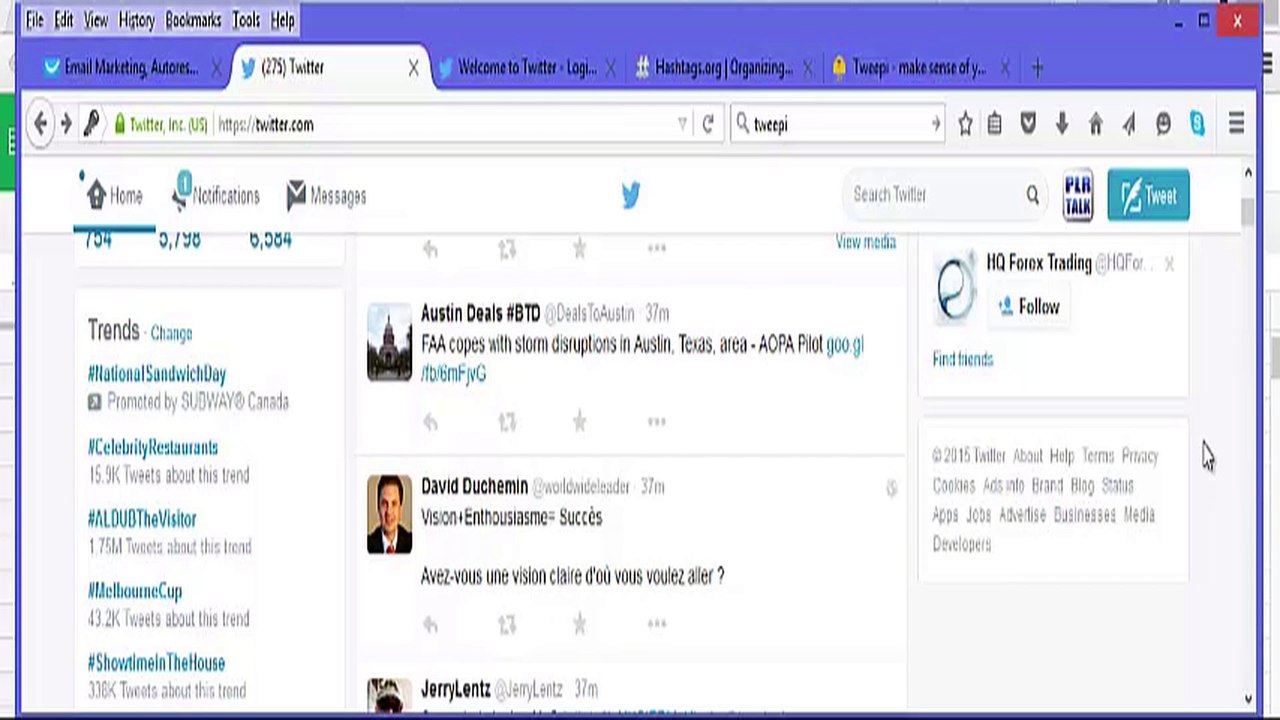Open Twitter Messages
This screenshot has width=1280, height=720.
tap(326, 196)
